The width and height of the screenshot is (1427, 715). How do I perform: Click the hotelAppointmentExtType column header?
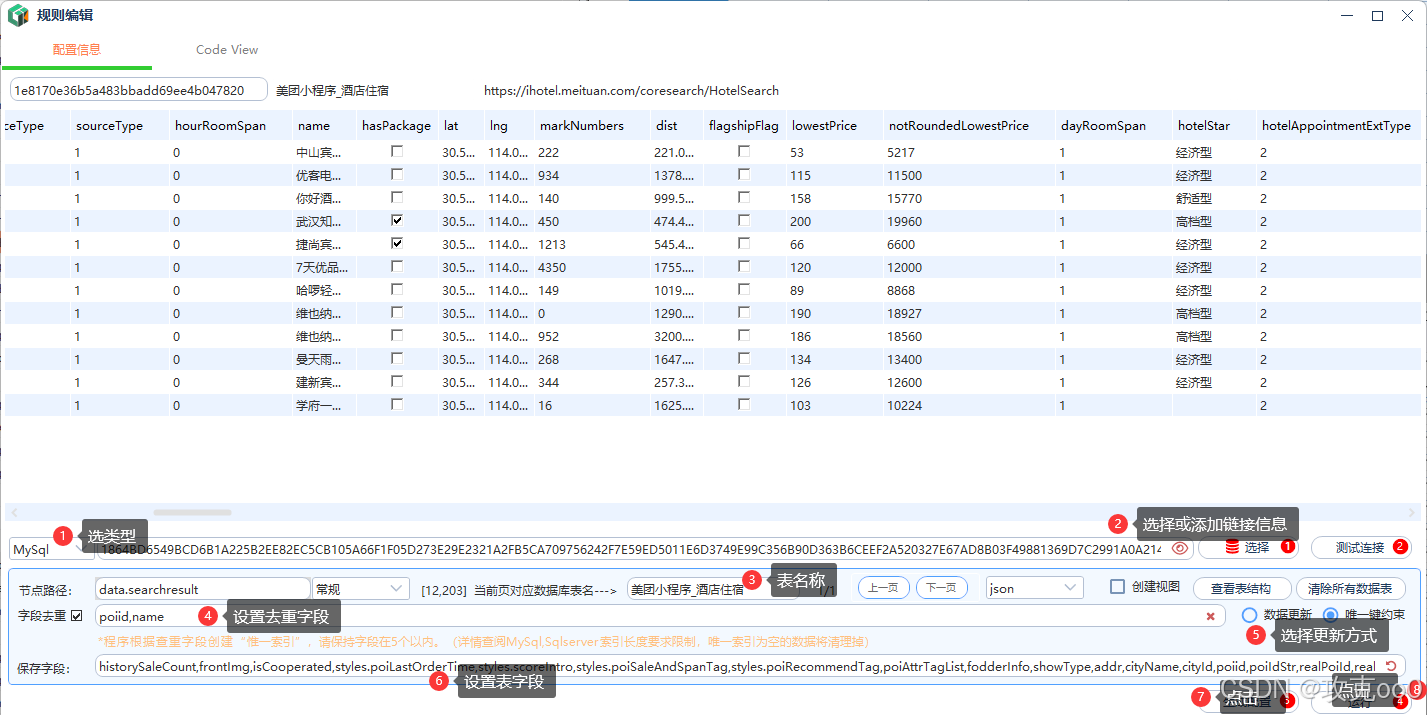(x=1338, y=126)
